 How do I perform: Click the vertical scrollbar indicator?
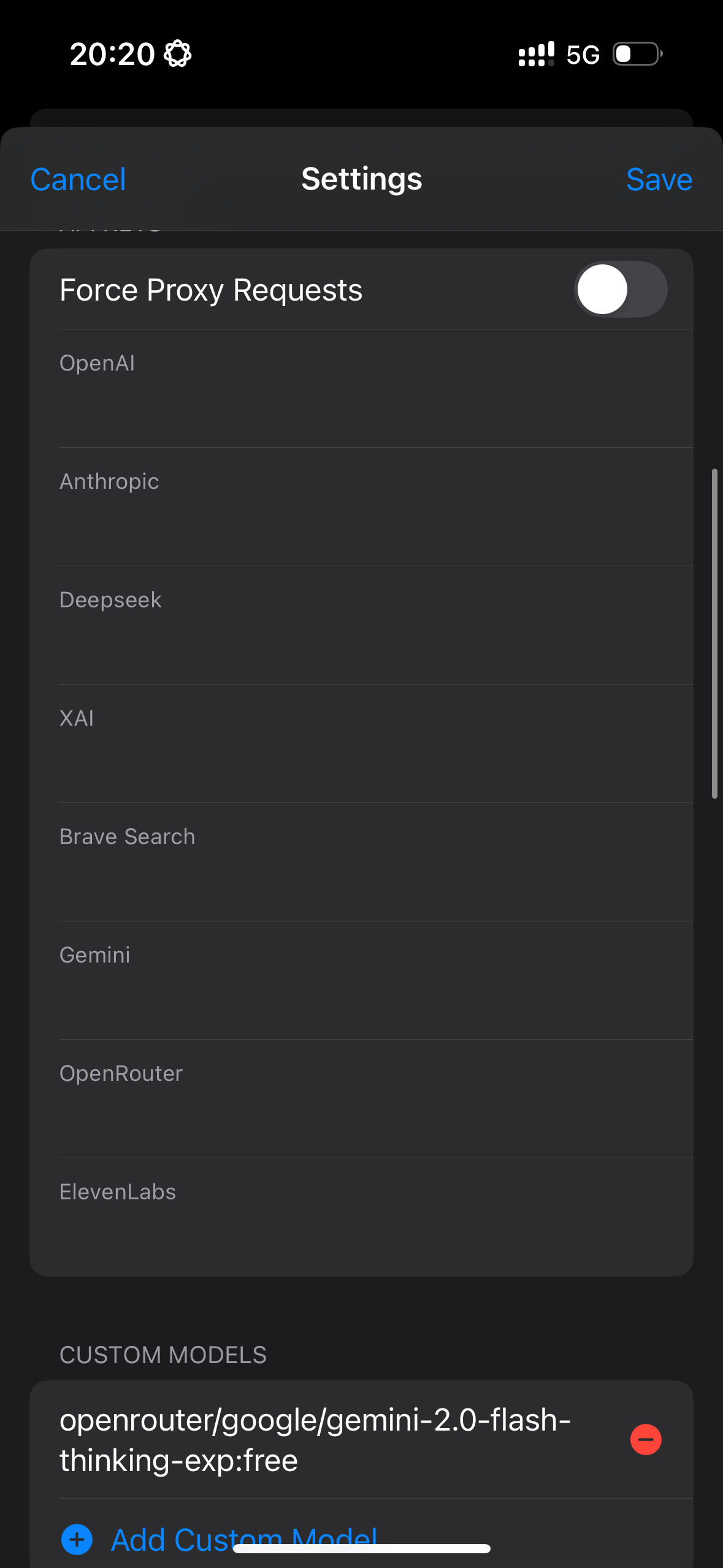pyautogui.click(x=714, y=634)
